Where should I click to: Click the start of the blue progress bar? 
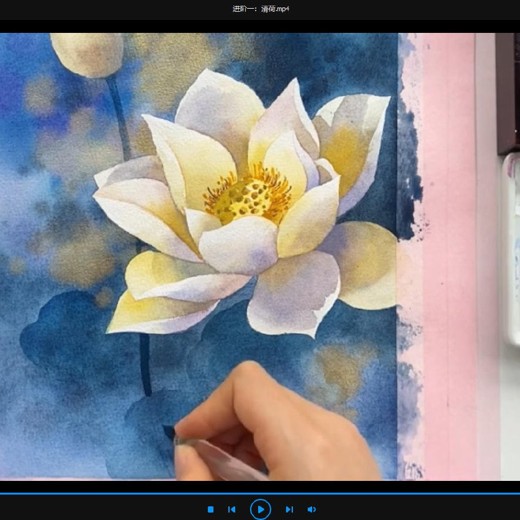[1, 494]
